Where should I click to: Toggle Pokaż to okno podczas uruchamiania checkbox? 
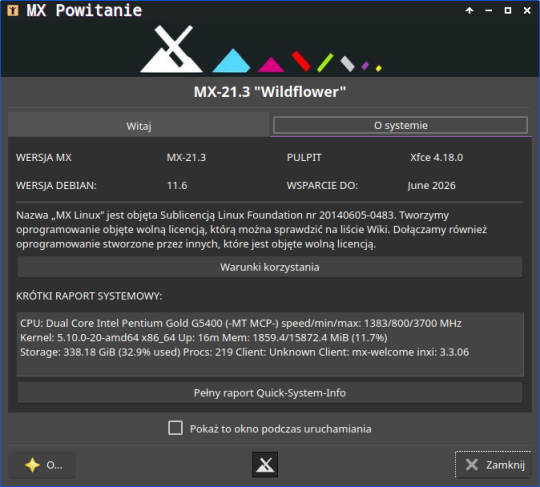coord(175,428)
